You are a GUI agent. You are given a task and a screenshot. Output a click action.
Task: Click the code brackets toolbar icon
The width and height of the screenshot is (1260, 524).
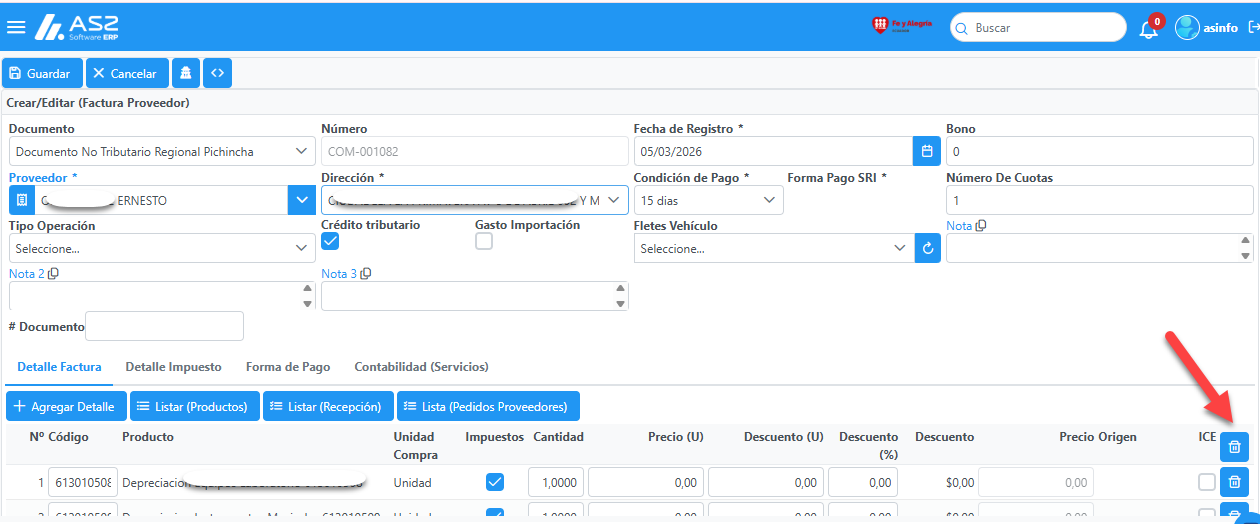pos(217,73)
